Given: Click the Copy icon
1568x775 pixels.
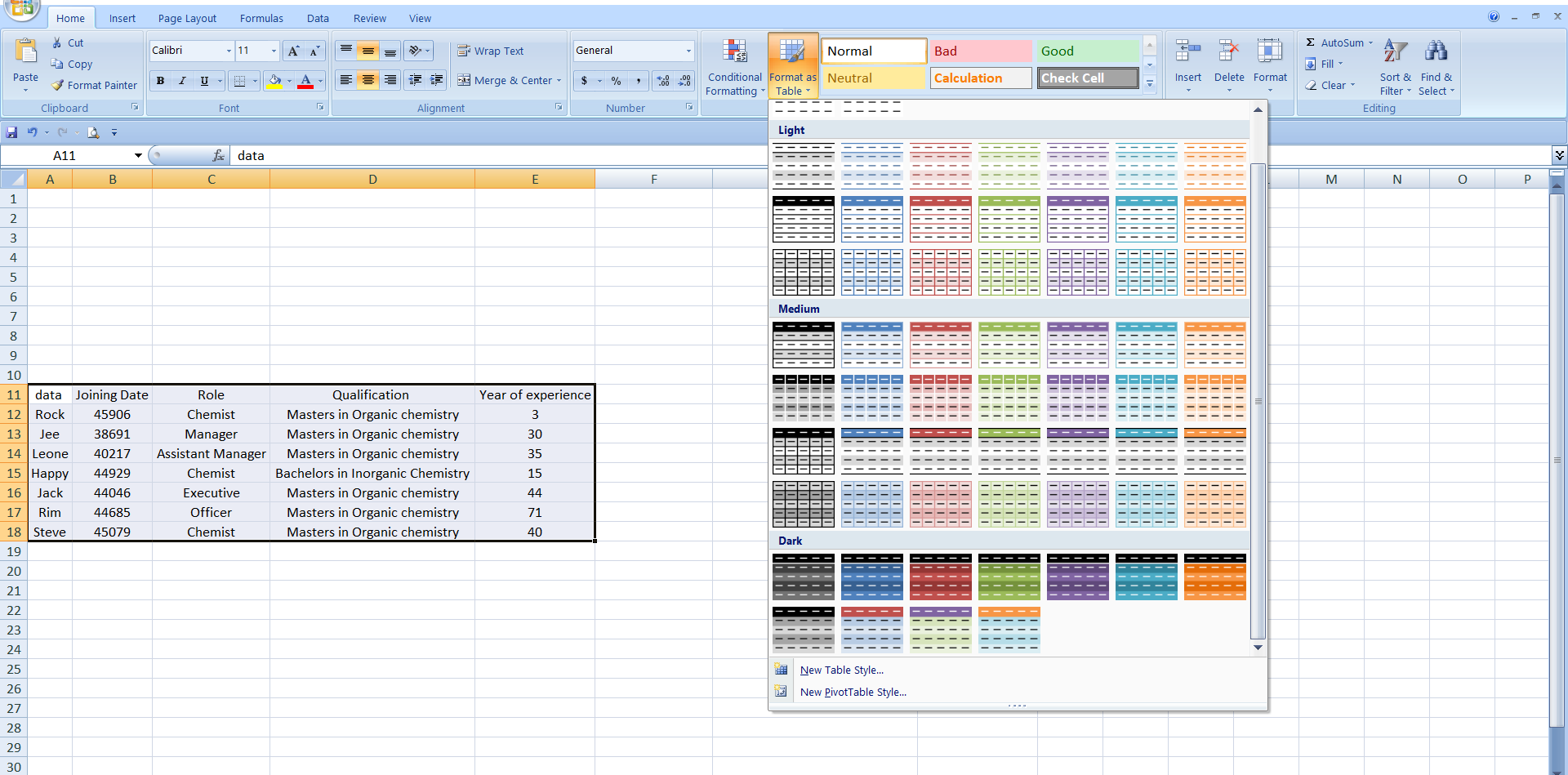Looking at the screenshot, I should (57, 64).
